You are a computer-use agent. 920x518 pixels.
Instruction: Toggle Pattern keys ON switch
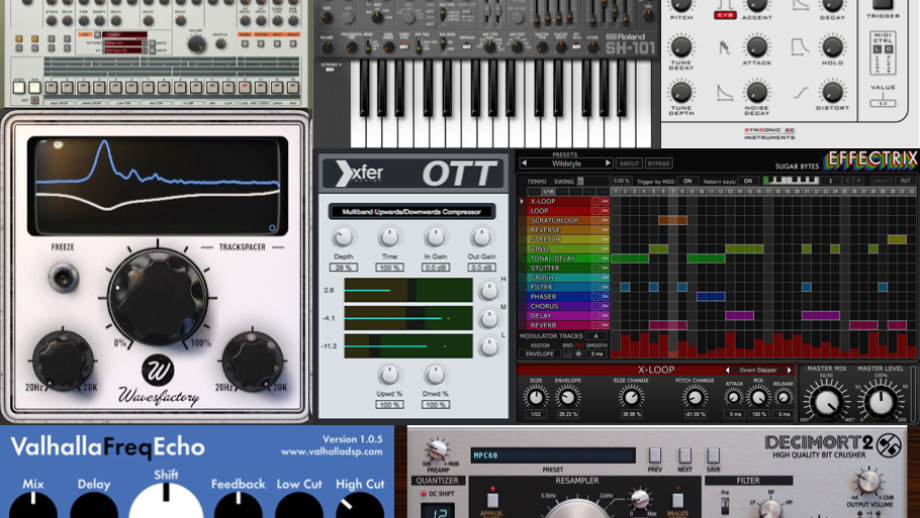point(748,181)
